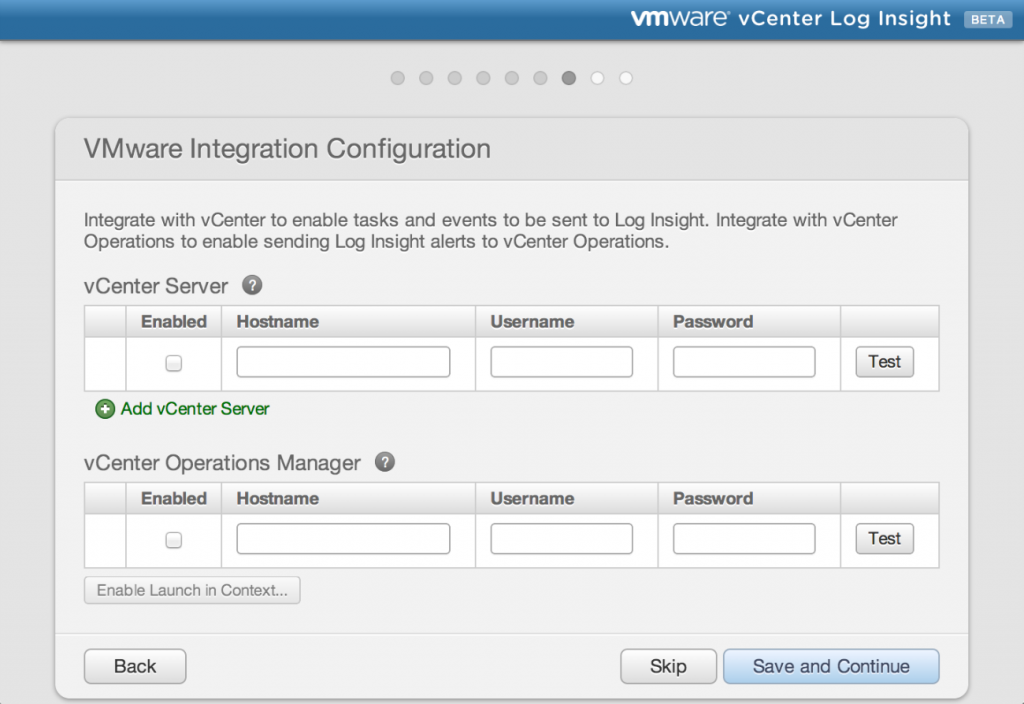Viewport: 1024px width, 704px height.
Task: Click Enable Launch in Context button
Action: pyautogui.click(x=192, y=590)
